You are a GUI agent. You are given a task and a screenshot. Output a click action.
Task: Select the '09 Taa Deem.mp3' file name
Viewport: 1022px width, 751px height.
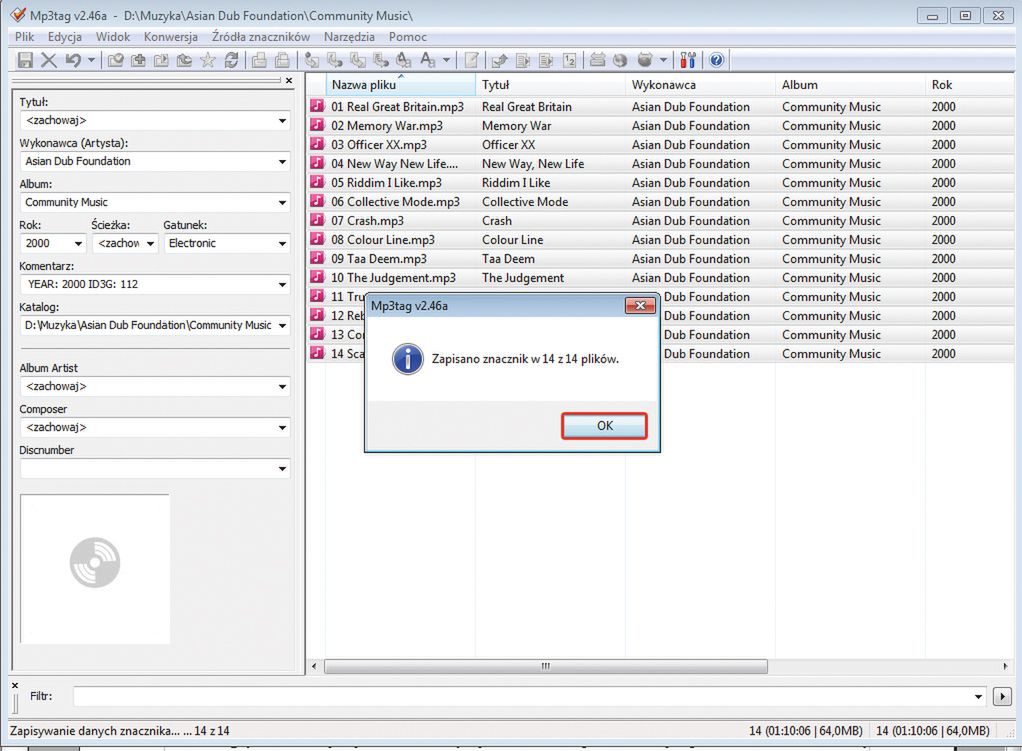379,259
